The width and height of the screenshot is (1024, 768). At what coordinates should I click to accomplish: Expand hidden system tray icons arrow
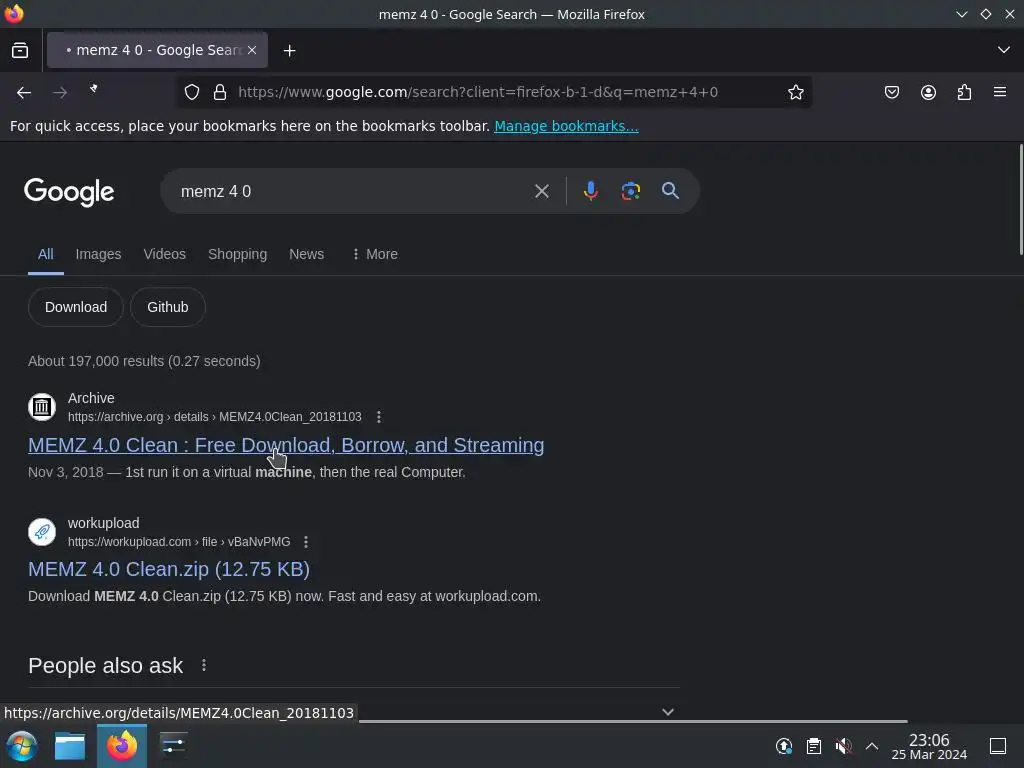[872, 746]
